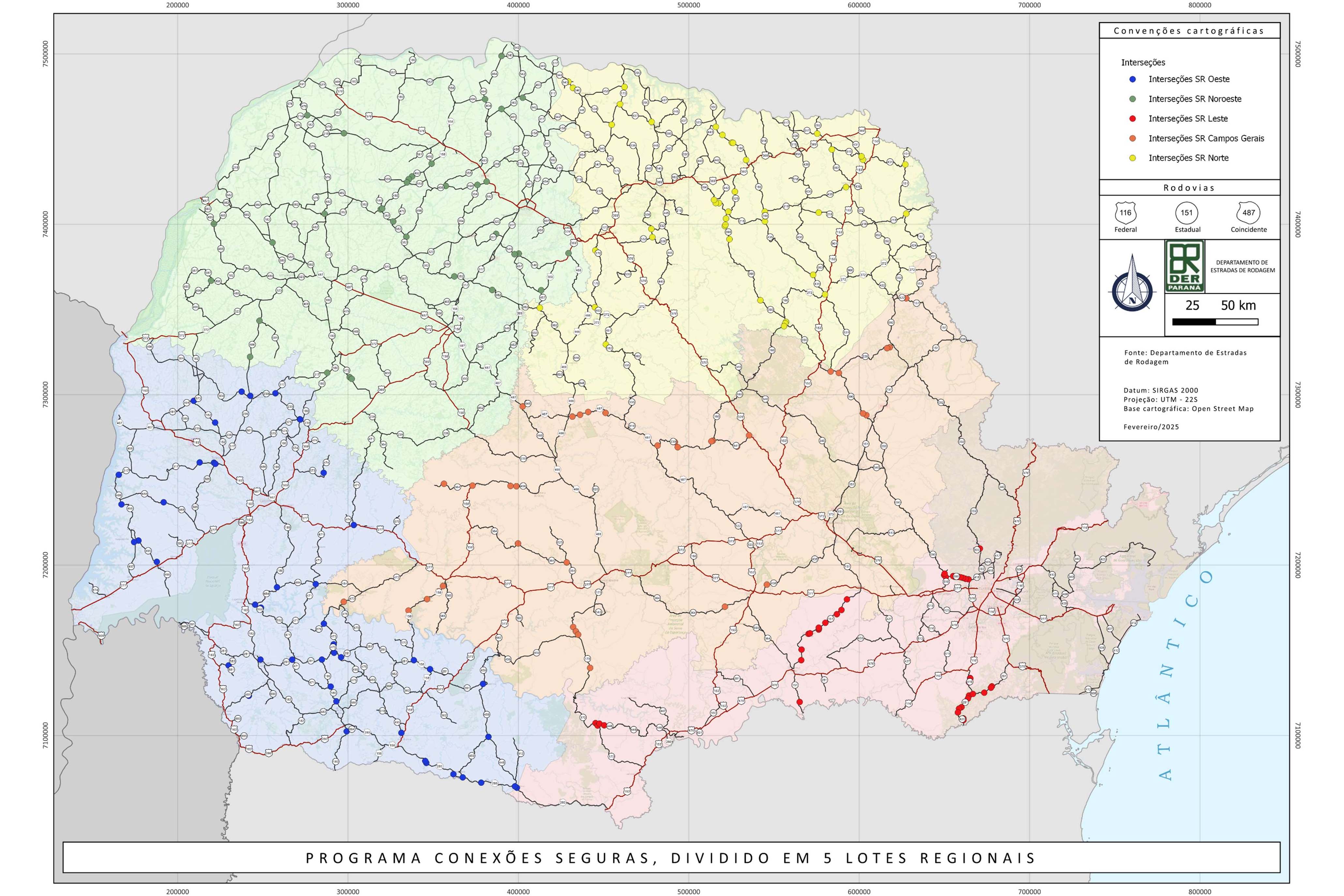Click the 25-50 km scale bar

[x=1215, y=322]
